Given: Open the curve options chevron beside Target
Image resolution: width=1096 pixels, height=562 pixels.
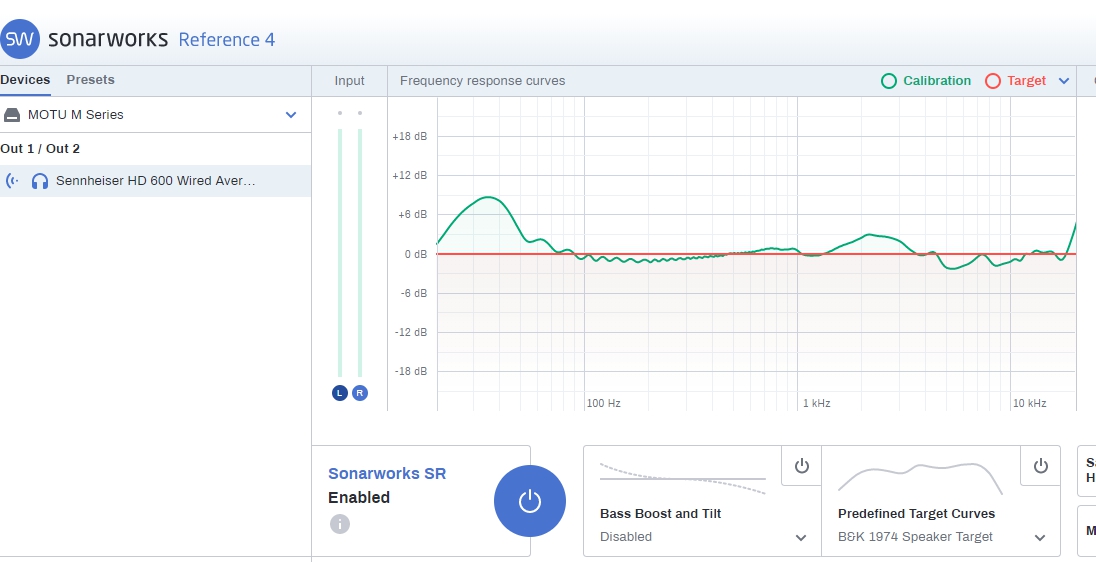Looking at the screenshot, I should click(x=1064, y=81).
